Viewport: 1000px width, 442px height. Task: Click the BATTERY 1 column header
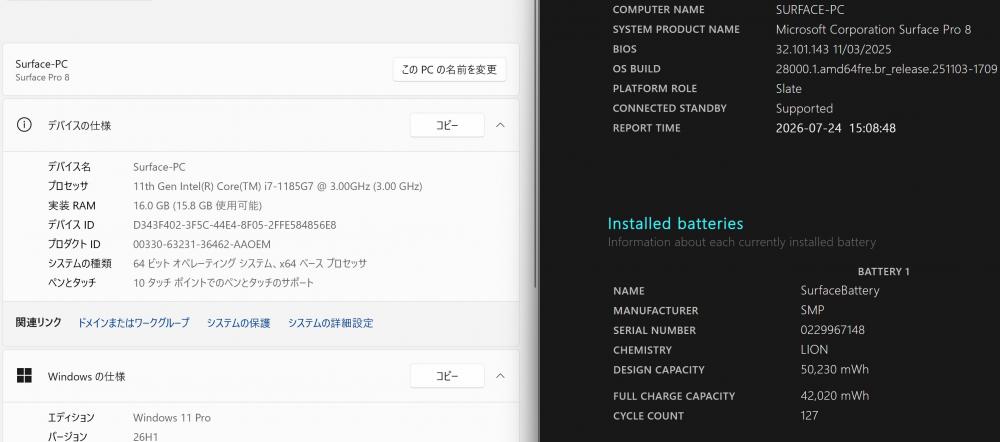tap(883, 272)
